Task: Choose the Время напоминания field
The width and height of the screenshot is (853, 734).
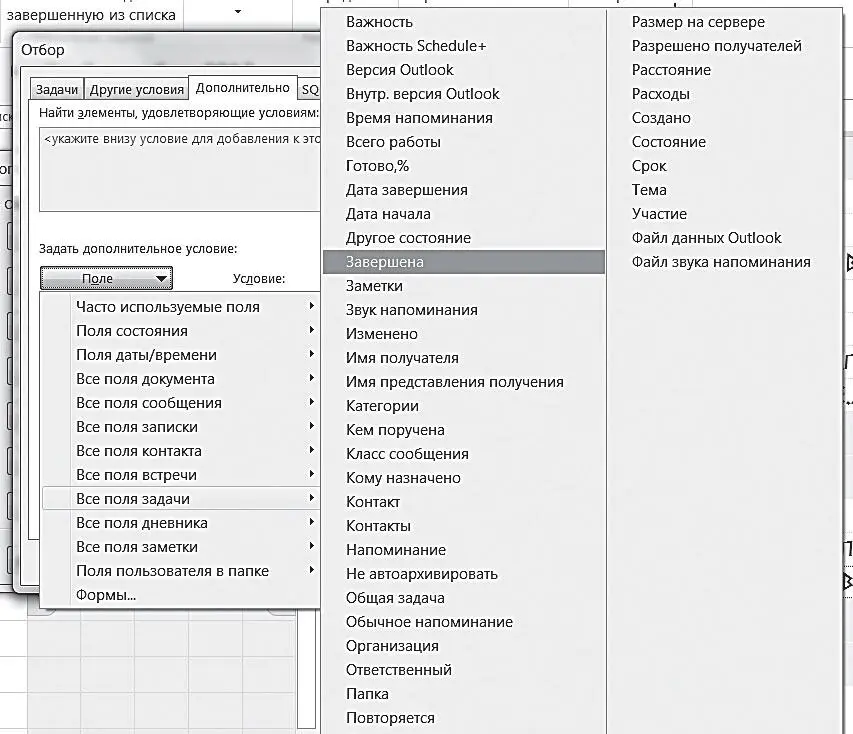Action: tap(463, 118)
